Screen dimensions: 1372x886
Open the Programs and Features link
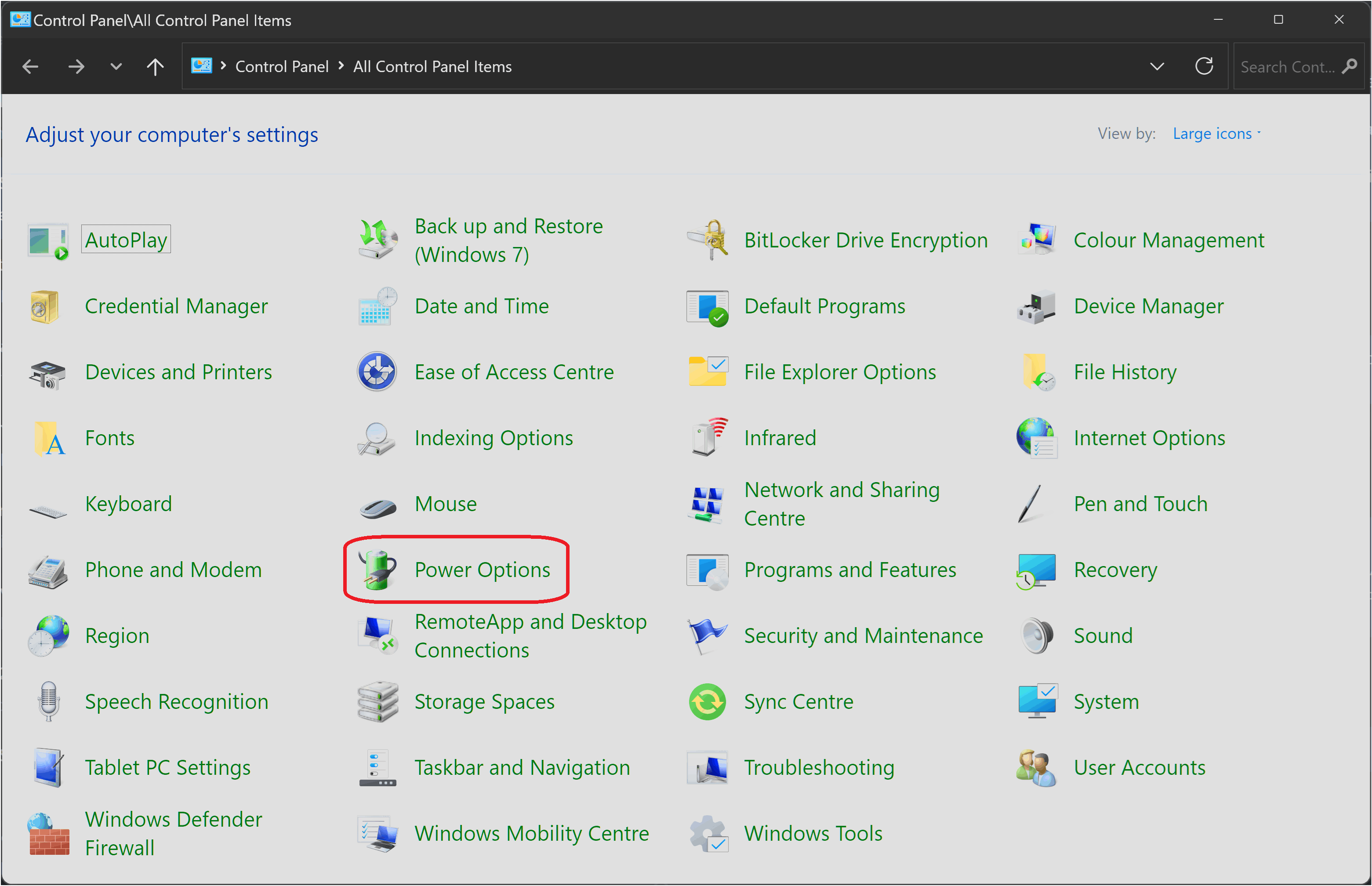(x=849, y=570)
